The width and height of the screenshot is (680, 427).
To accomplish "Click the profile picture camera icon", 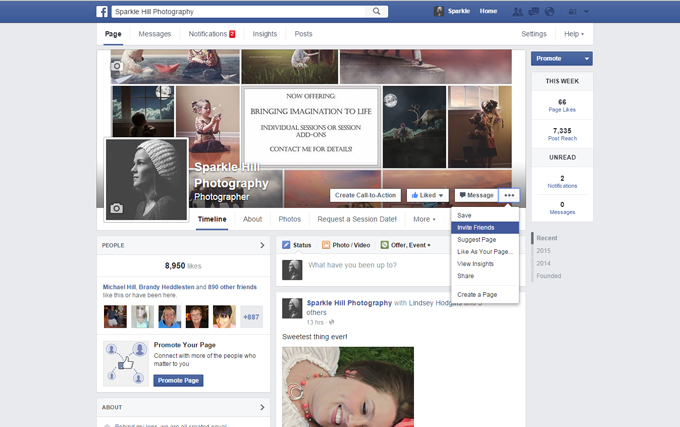I will click(116, 209).
